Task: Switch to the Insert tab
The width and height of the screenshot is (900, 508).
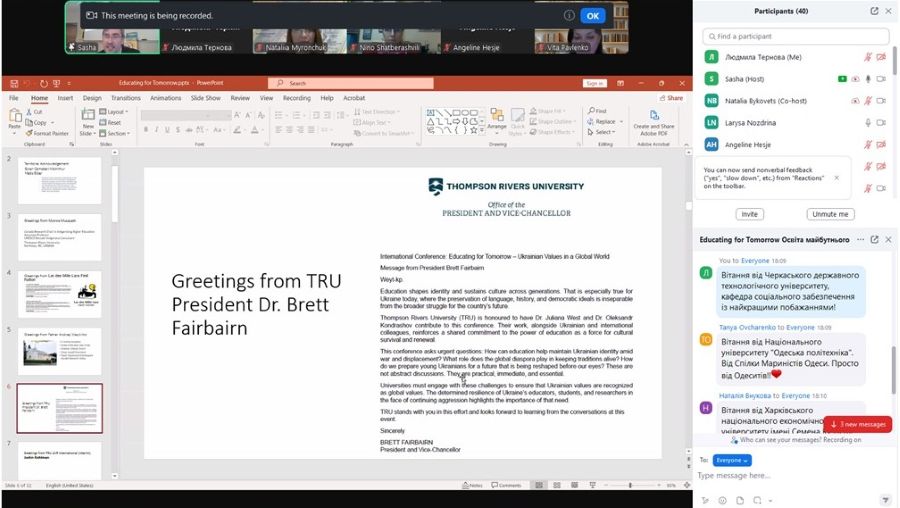Action: tap(65, 98)
